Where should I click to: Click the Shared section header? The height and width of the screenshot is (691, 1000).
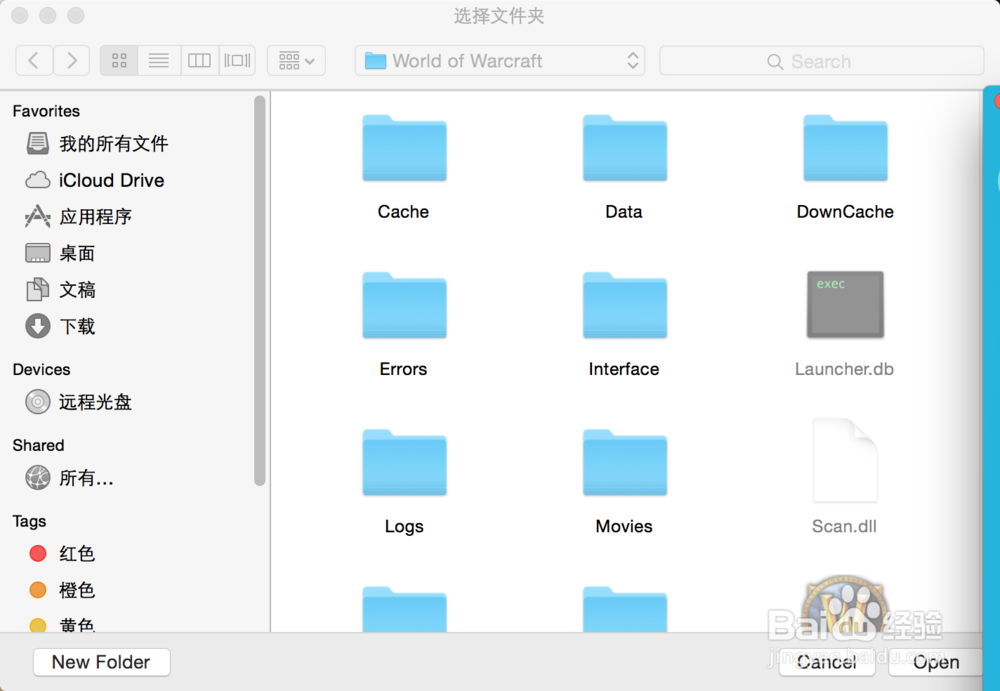tap(38, 445)
